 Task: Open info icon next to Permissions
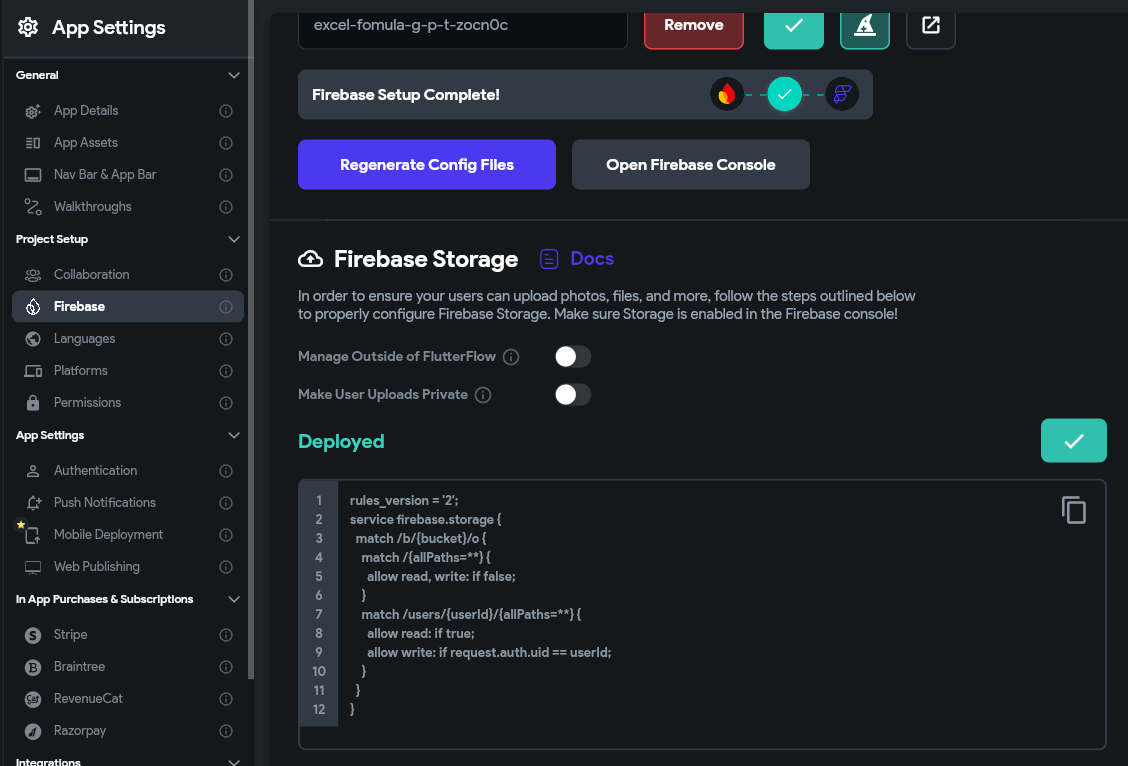click(226, 403)
